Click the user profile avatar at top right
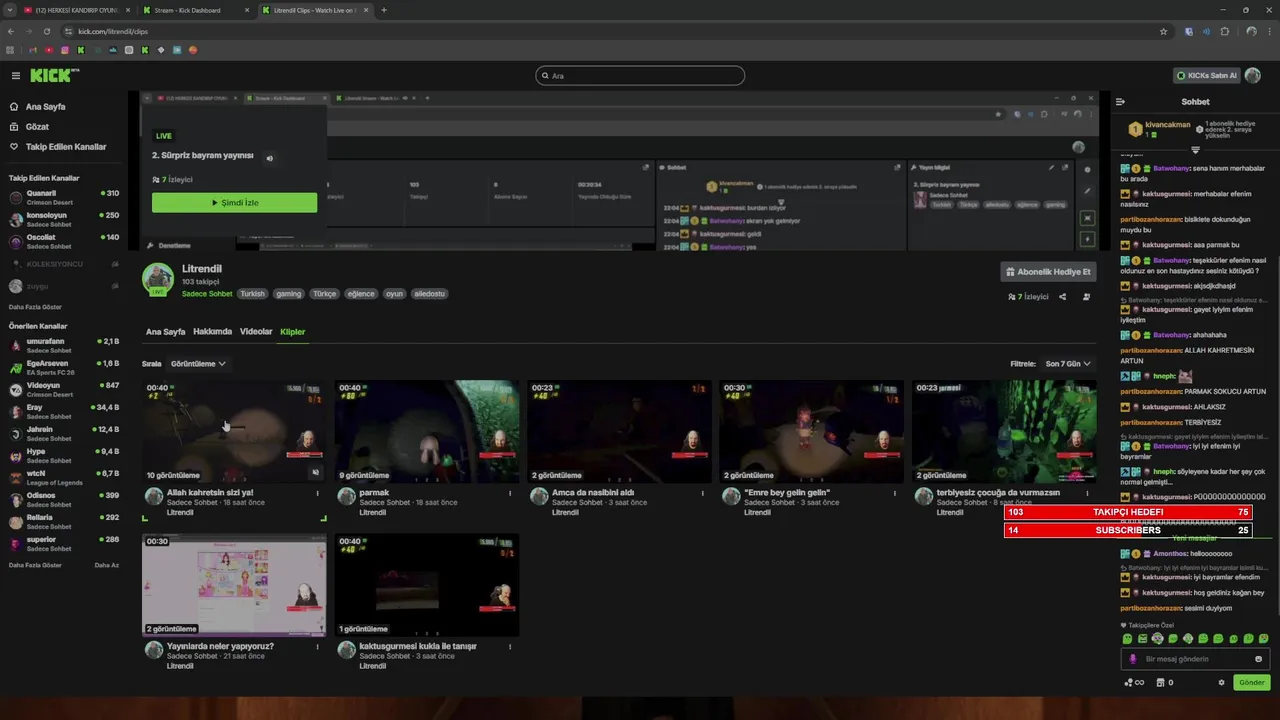Viewport: 1280px width, 720px height. tap(1253, 75)
